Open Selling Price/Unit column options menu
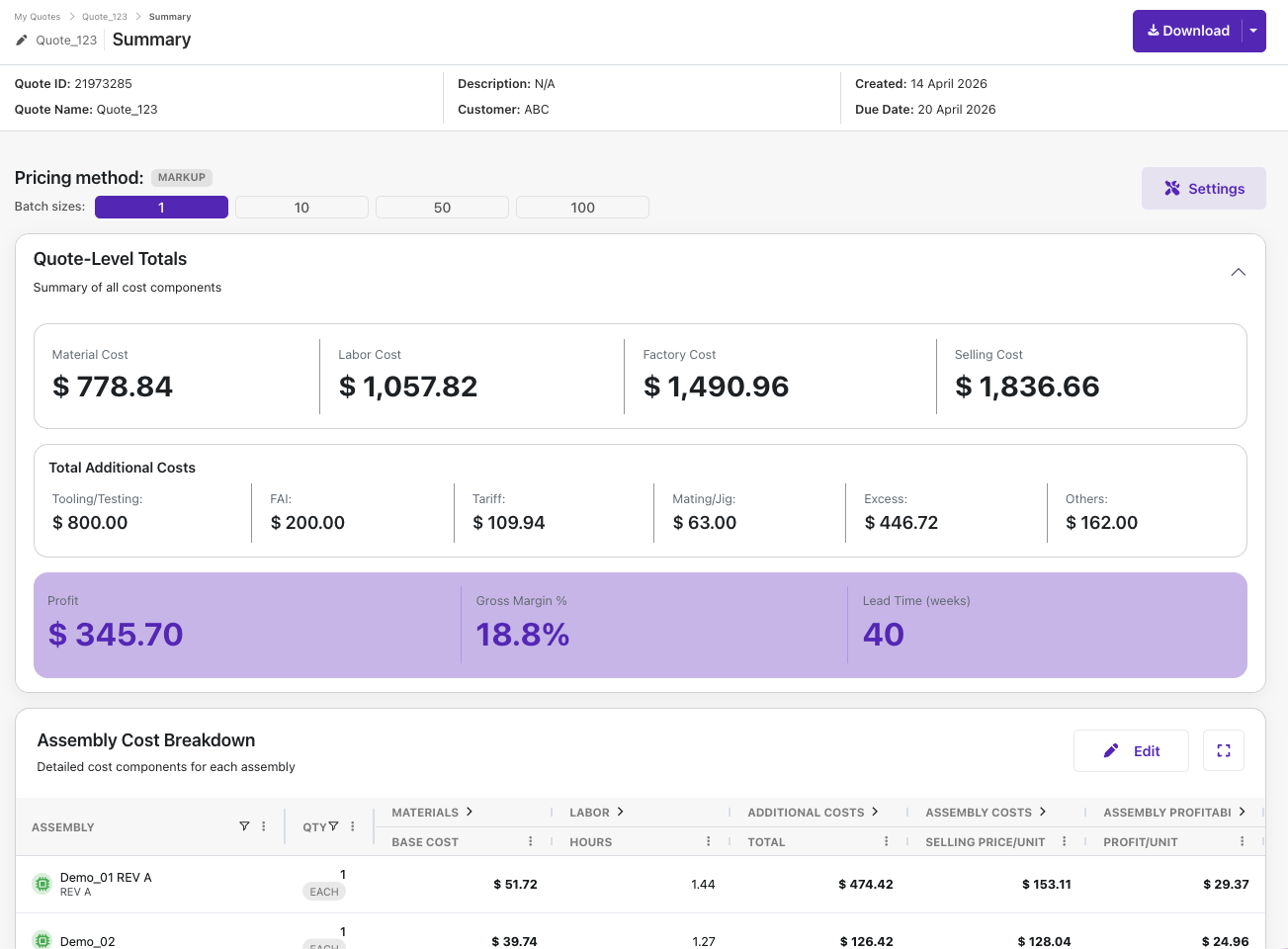The image size is (1288, 949). [1065, 841]
